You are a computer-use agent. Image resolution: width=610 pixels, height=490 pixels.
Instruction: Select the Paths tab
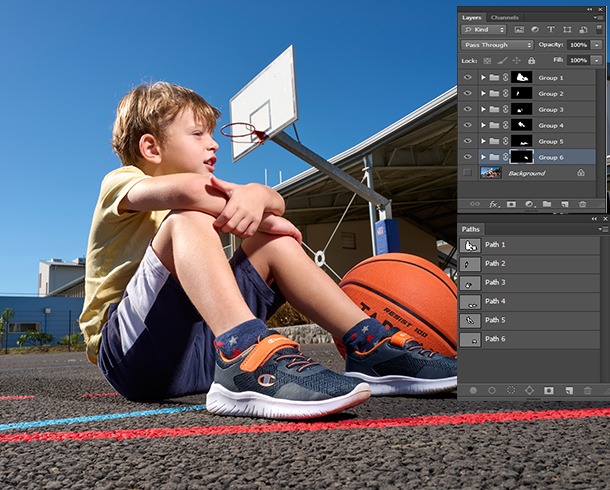pyautogui.click(x=471, y=229)
